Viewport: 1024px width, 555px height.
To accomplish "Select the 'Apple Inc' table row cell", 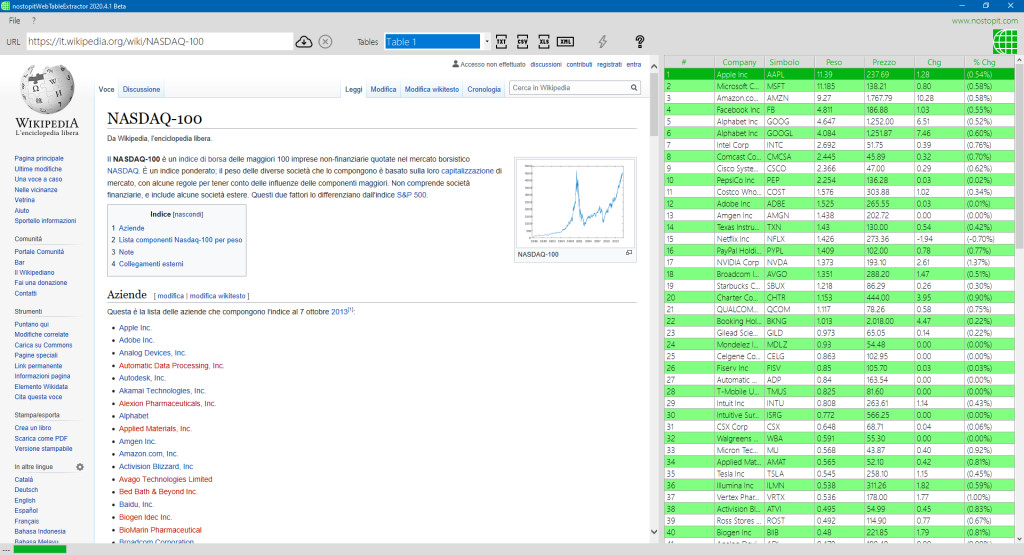I will click(739, 74).
